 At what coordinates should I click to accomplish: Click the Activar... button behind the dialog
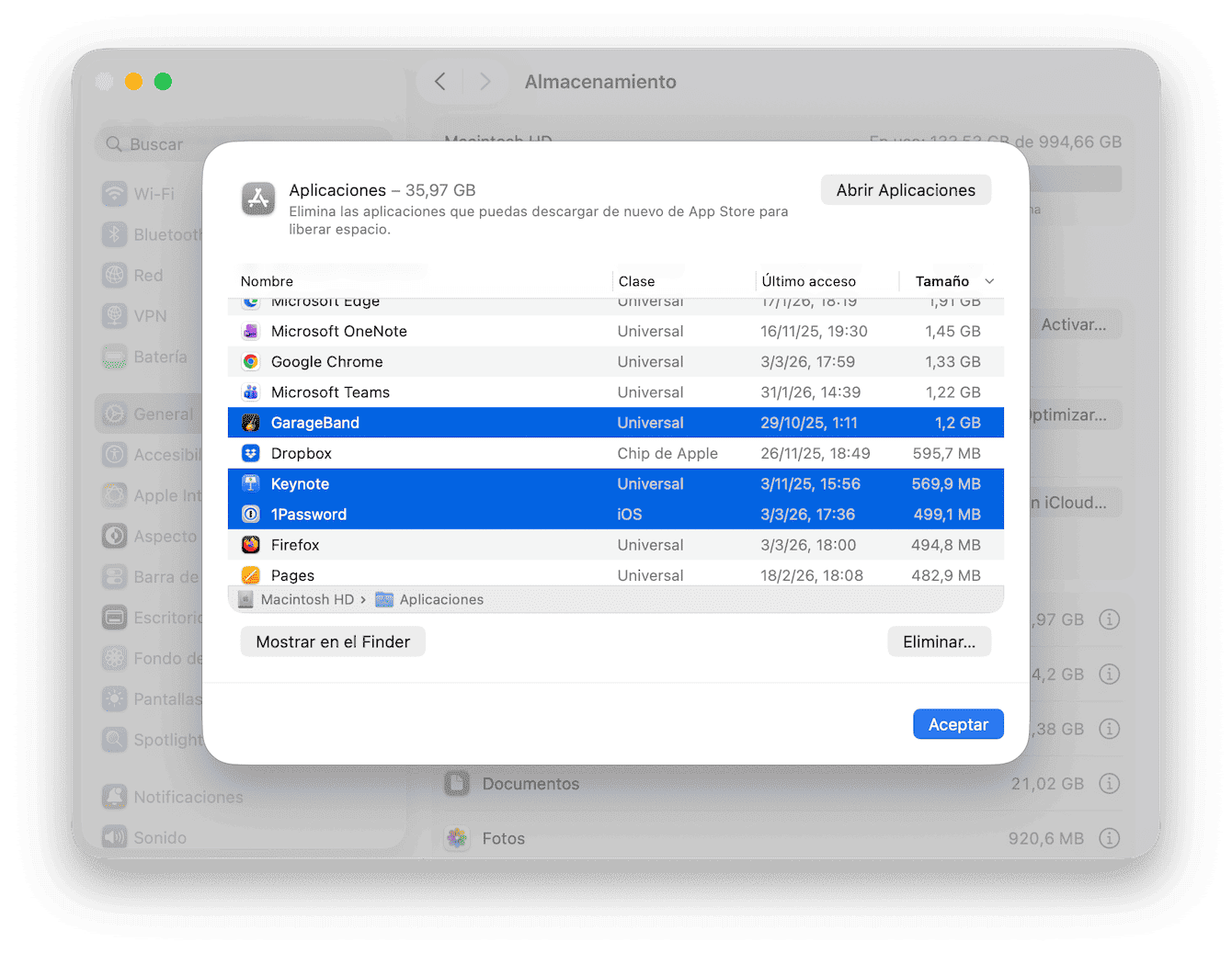1074,324
